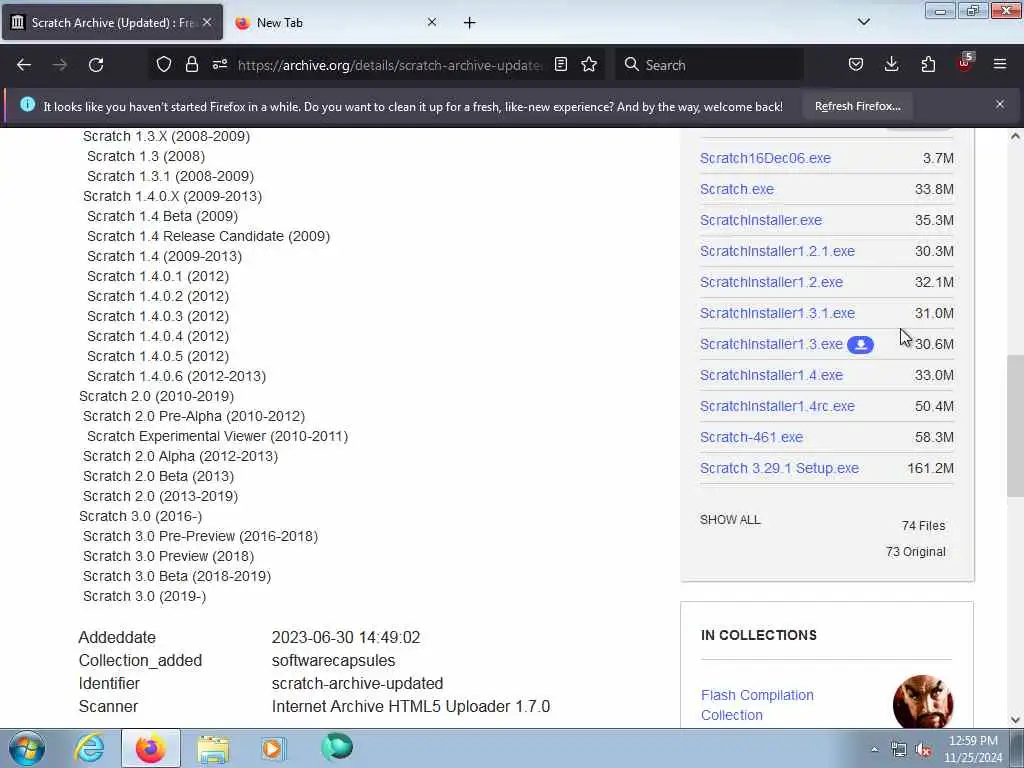The height and width of the screenshot is (768, 1024).
Task: Open the Windows Start button
Action: (x=27, y=748)
